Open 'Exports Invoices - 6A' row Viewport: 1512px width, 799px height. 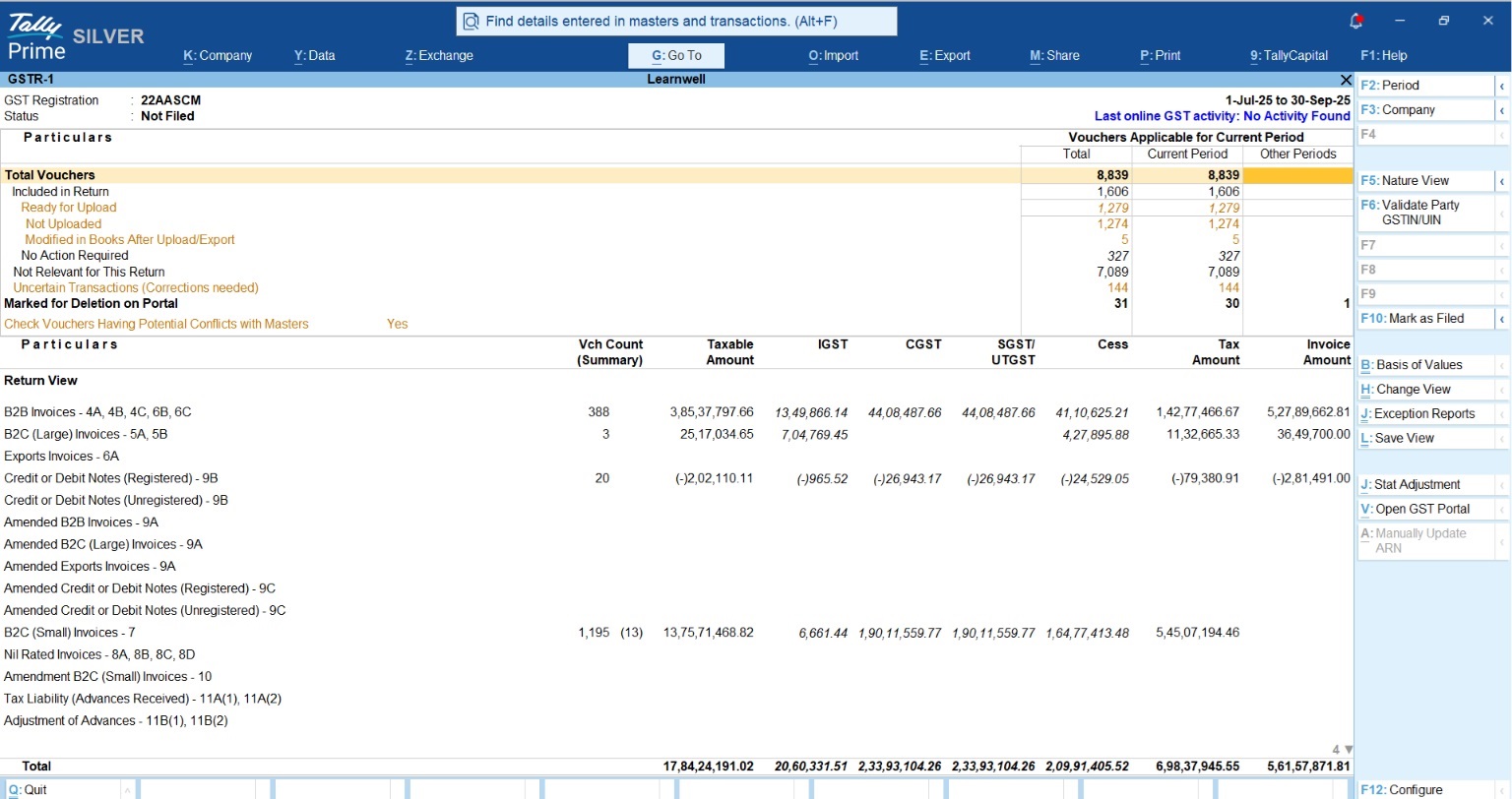(676, 457)
